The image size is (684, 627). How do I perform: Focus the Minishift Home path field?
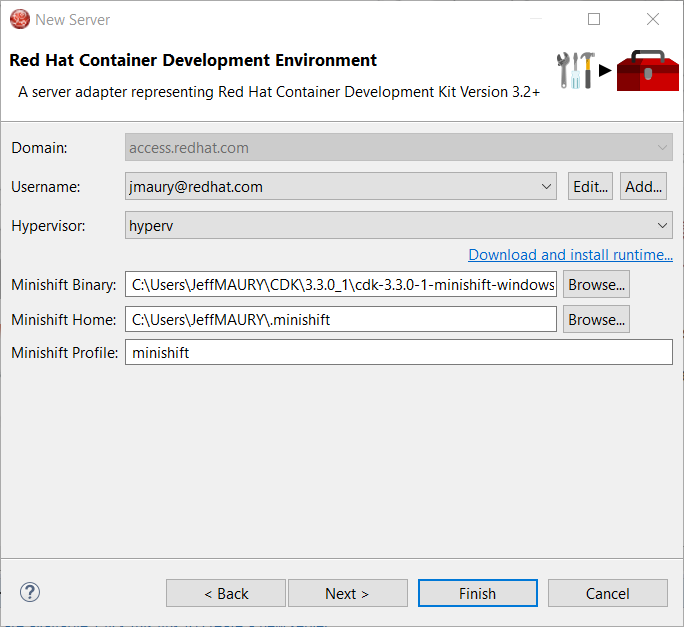pyautogui.click(x=340, y=320)
